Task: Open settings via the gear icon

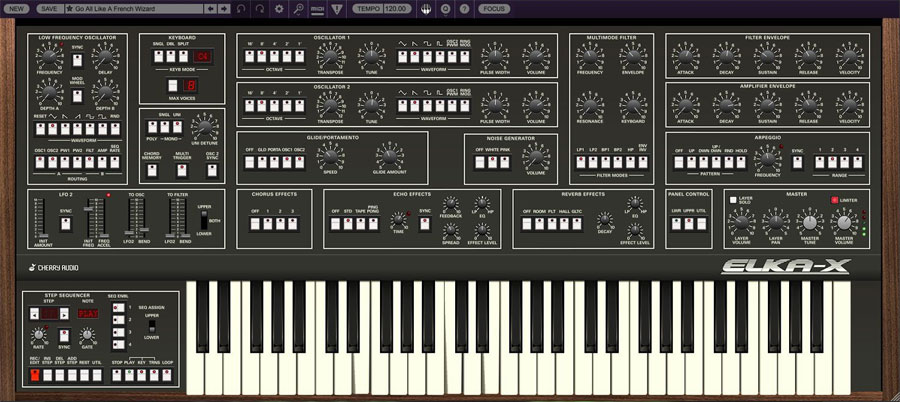Action: 280,9
